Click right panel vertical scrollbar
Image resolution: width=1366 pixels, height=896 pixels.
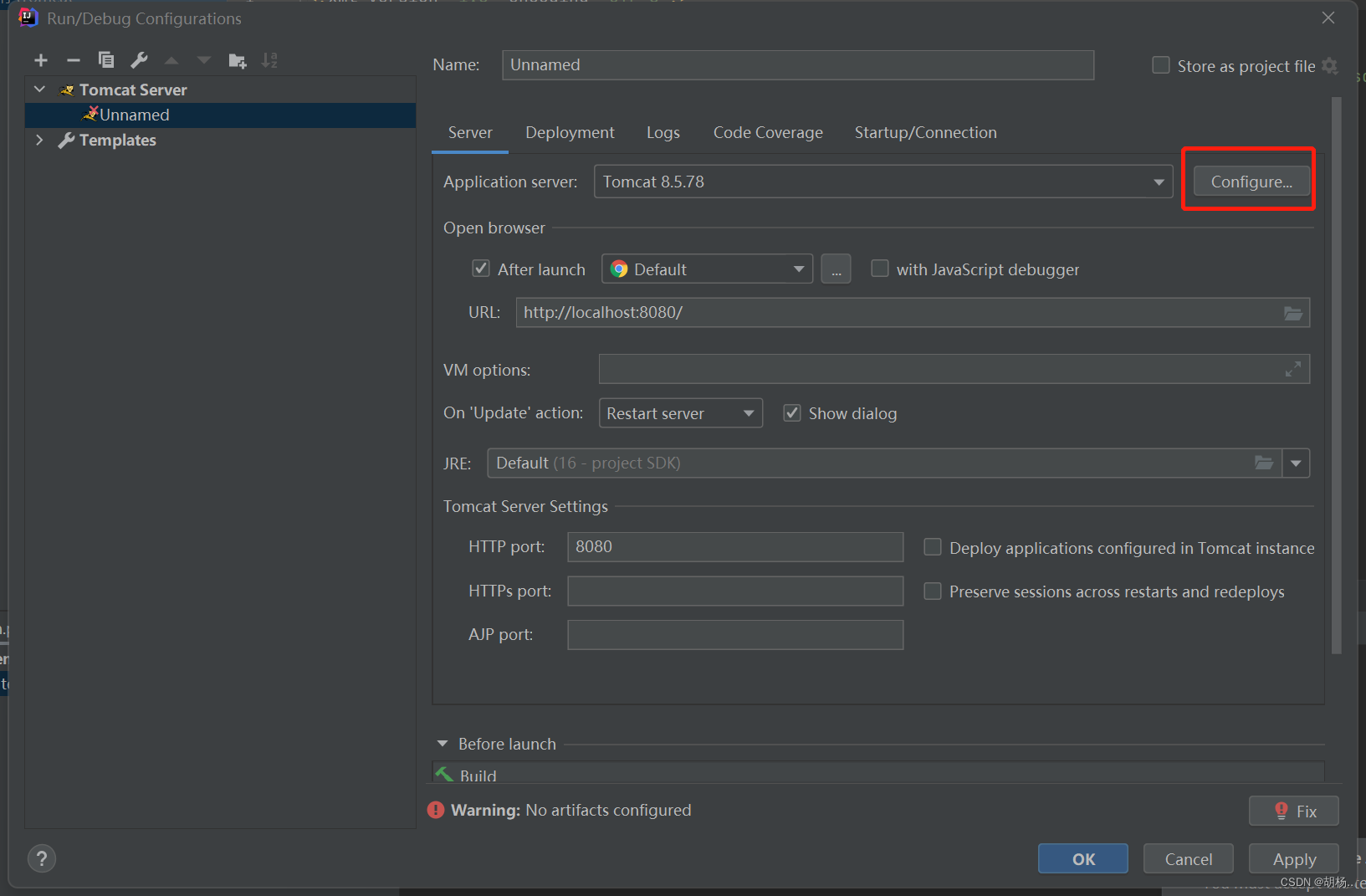1336,375
